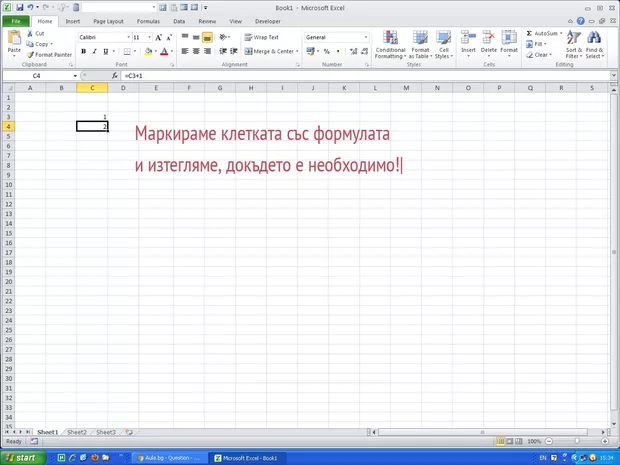Click Increase Font Size icon
The height and width of the screenshot is (465, 620).
(158, 38)
